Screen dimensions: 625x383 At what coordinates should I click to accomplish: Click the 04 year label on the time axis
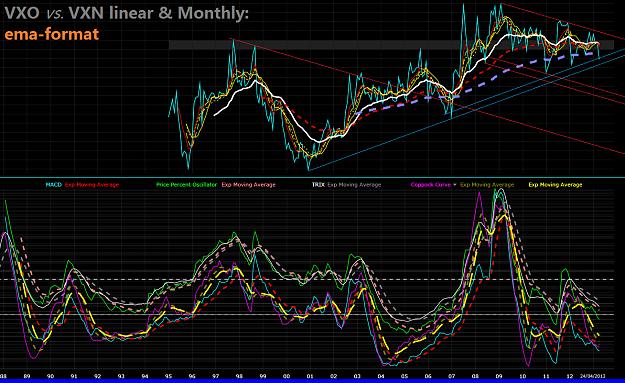pos(381,376)
